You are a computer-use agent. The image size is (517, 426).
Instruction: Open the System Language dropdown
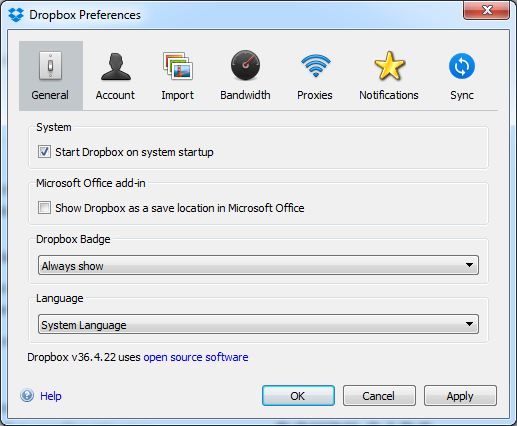pos(258,324)
